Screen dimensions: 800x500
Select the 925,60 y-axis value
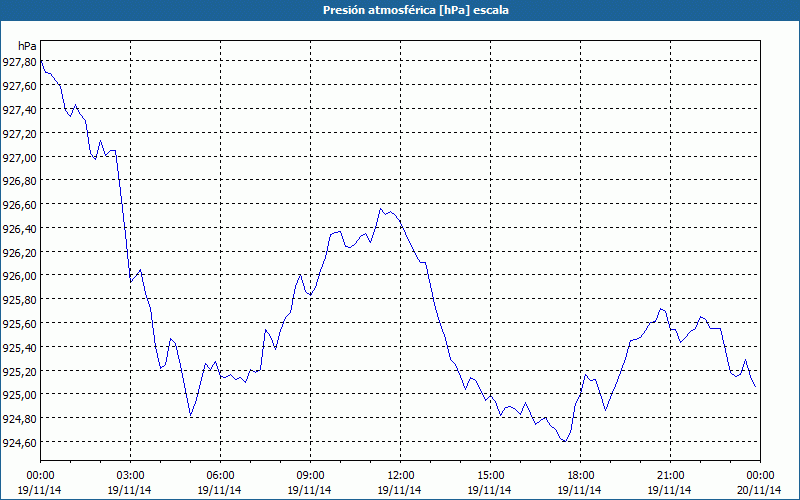click(x=20, y=323)
